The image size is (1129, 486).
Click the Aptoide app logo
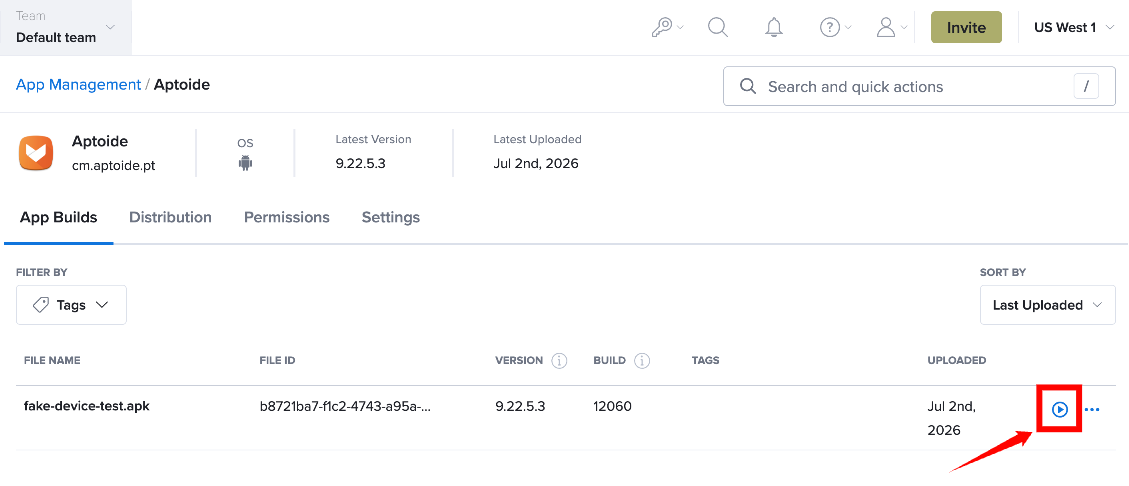point(36,153)
